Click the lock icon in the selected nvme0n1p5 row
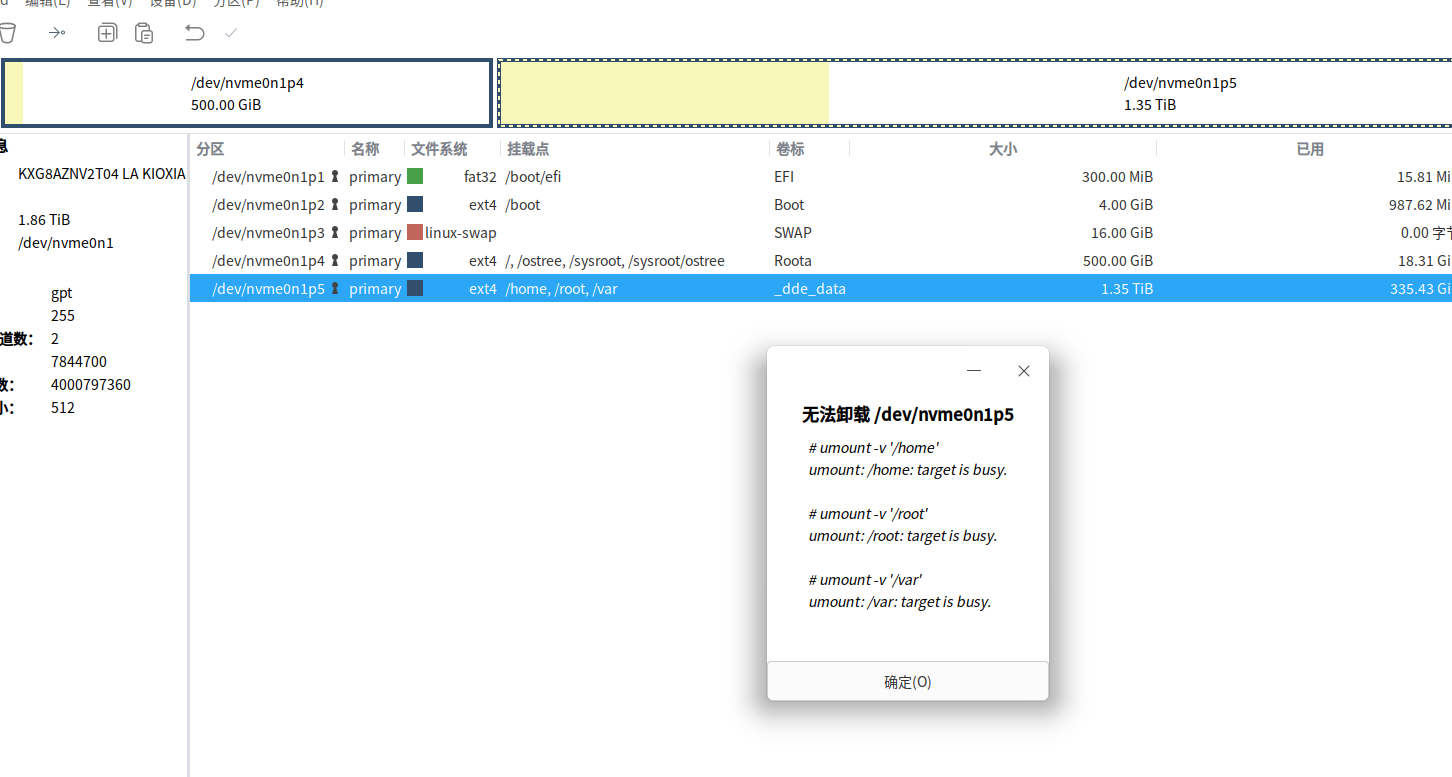 click(x=336, y=289)
